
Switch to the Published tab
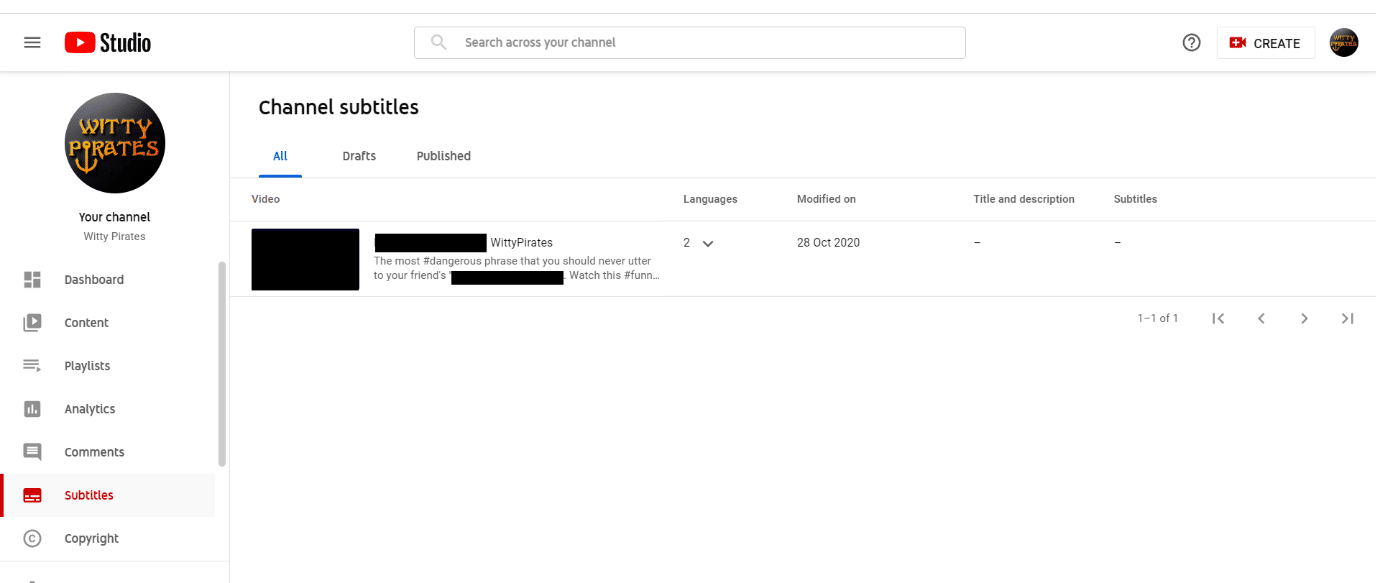[443, 156]
